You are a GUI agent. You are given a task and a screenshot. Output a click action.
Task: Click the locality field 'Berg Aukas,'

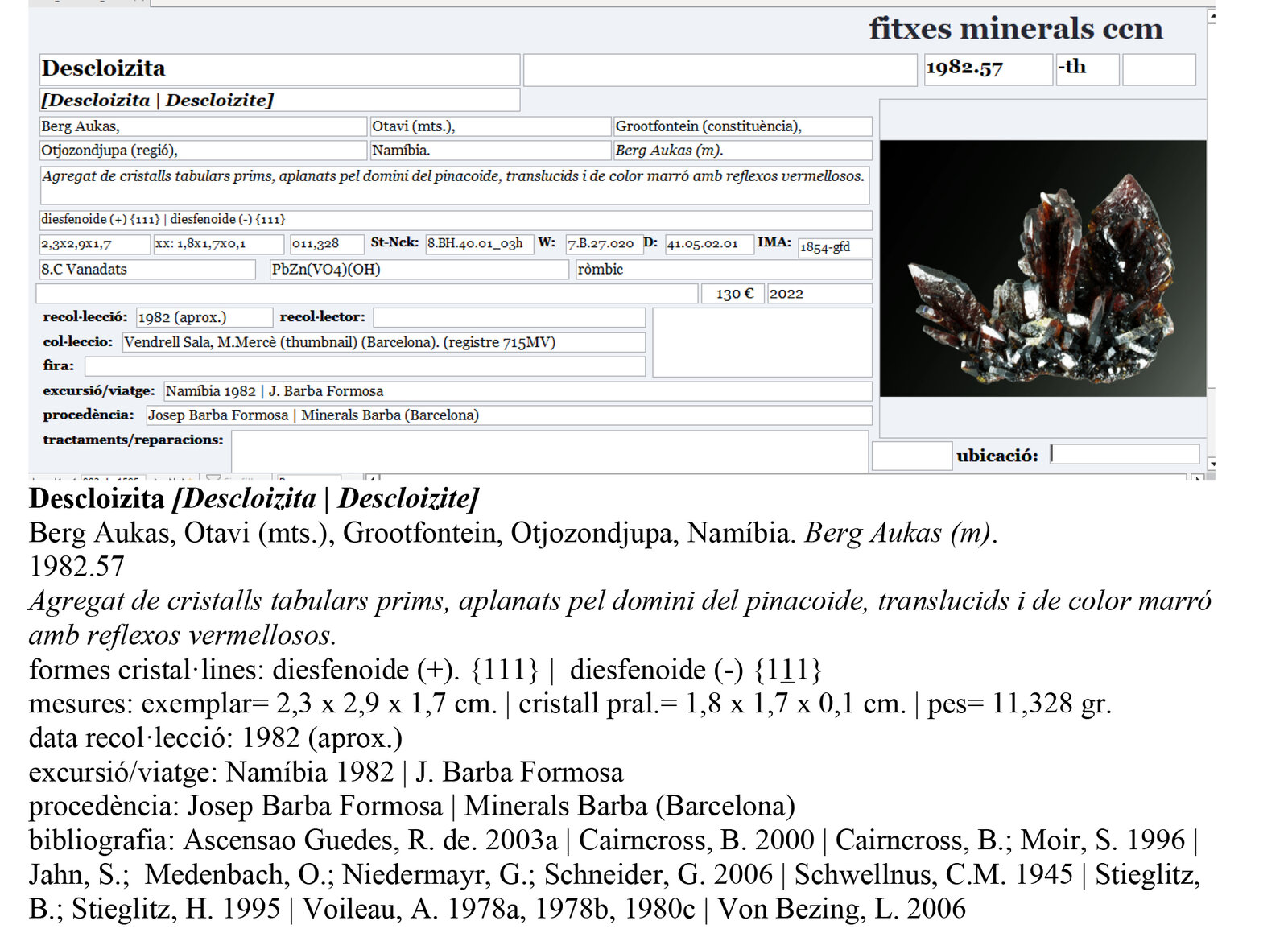(203, 126)
